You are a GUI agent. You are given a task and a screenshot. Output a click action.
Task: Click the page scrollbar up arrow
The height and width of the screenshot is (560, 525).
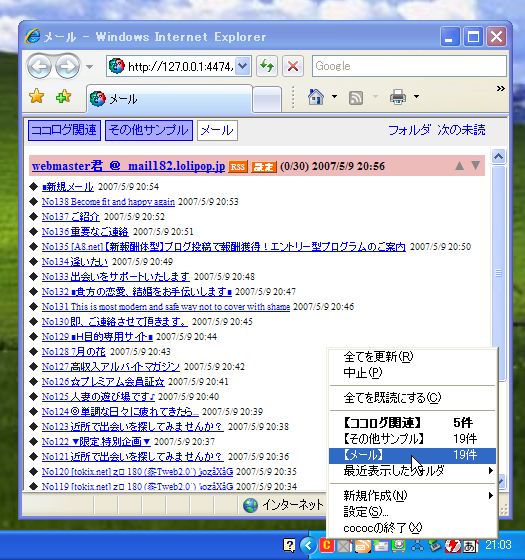coord(499,156)
